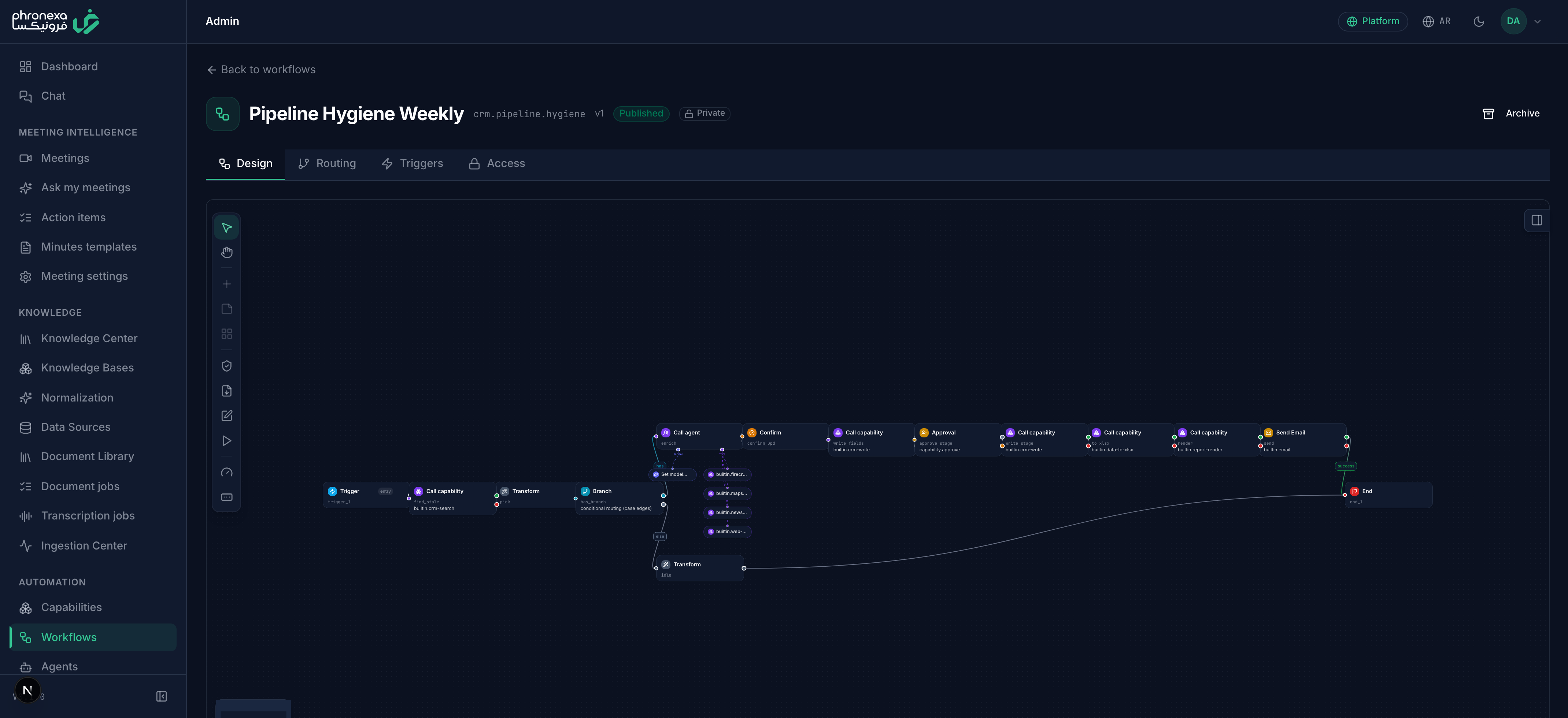The height and width of the screenshot is (718, 1568).
Task: Select the Confirm node
Action: pos(786,437)
